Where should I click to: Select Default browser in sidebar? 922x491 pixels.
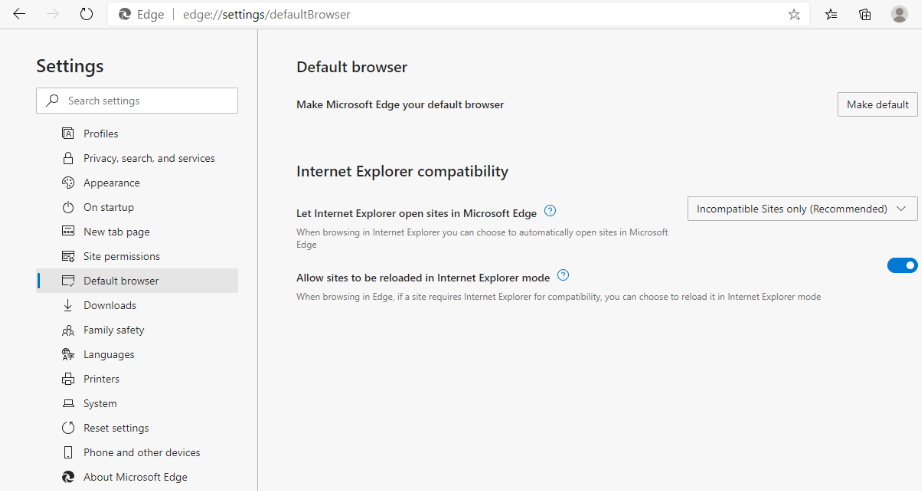tap(136, 280)
